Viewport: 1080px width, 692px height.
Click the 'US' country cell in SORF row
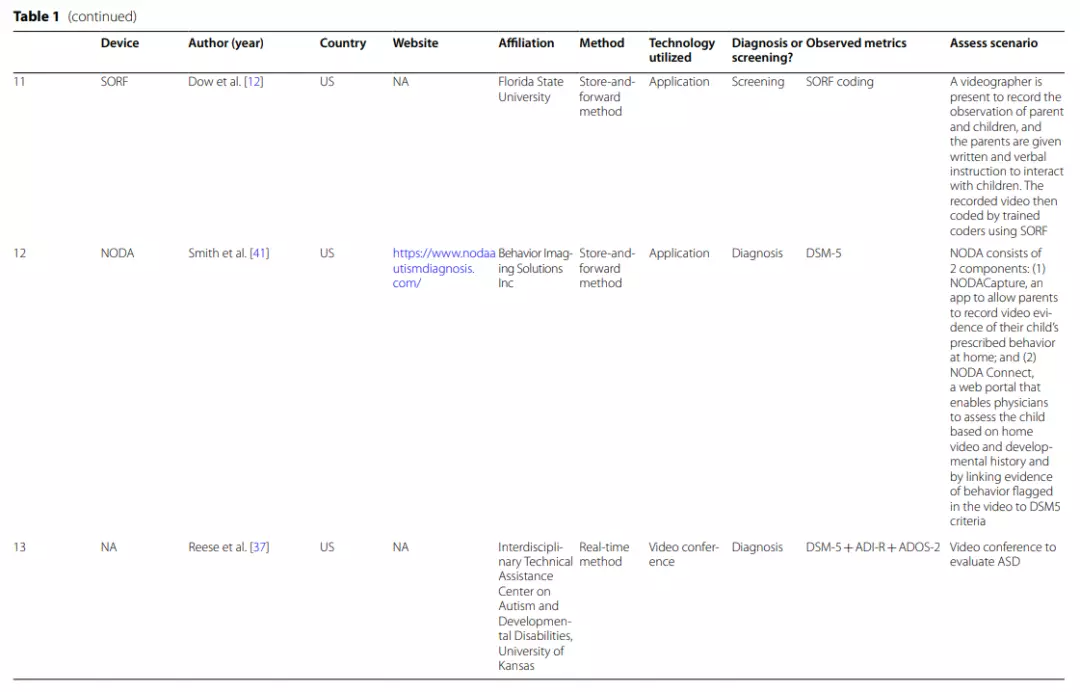point(326,81)
